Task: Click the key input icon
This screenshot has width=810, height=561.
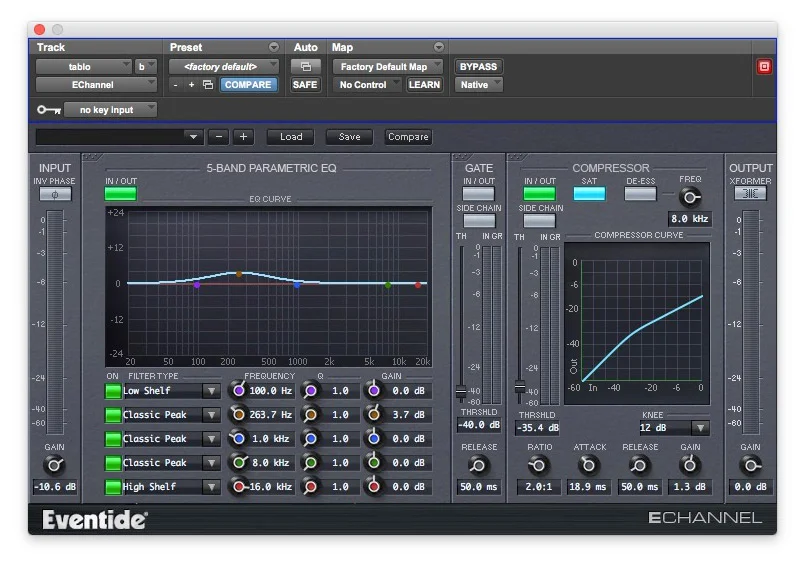Action: coord(49,110)
